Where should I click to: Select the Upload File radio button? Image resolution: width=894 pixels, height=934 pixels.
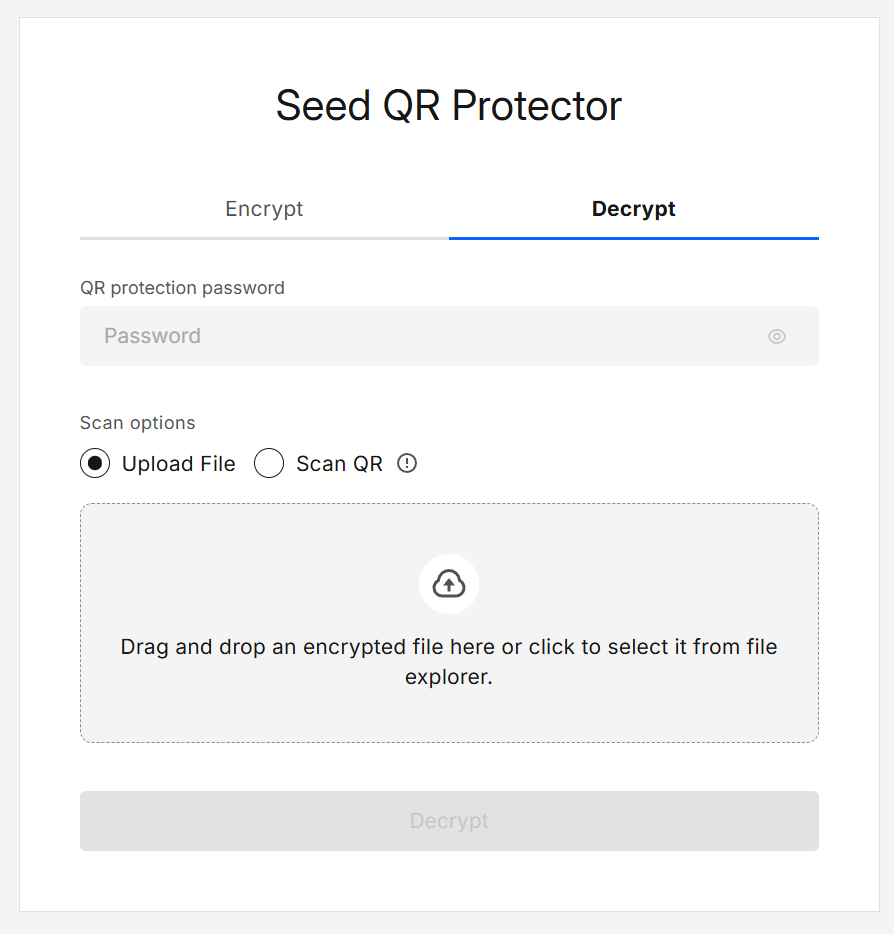[95, 463]
